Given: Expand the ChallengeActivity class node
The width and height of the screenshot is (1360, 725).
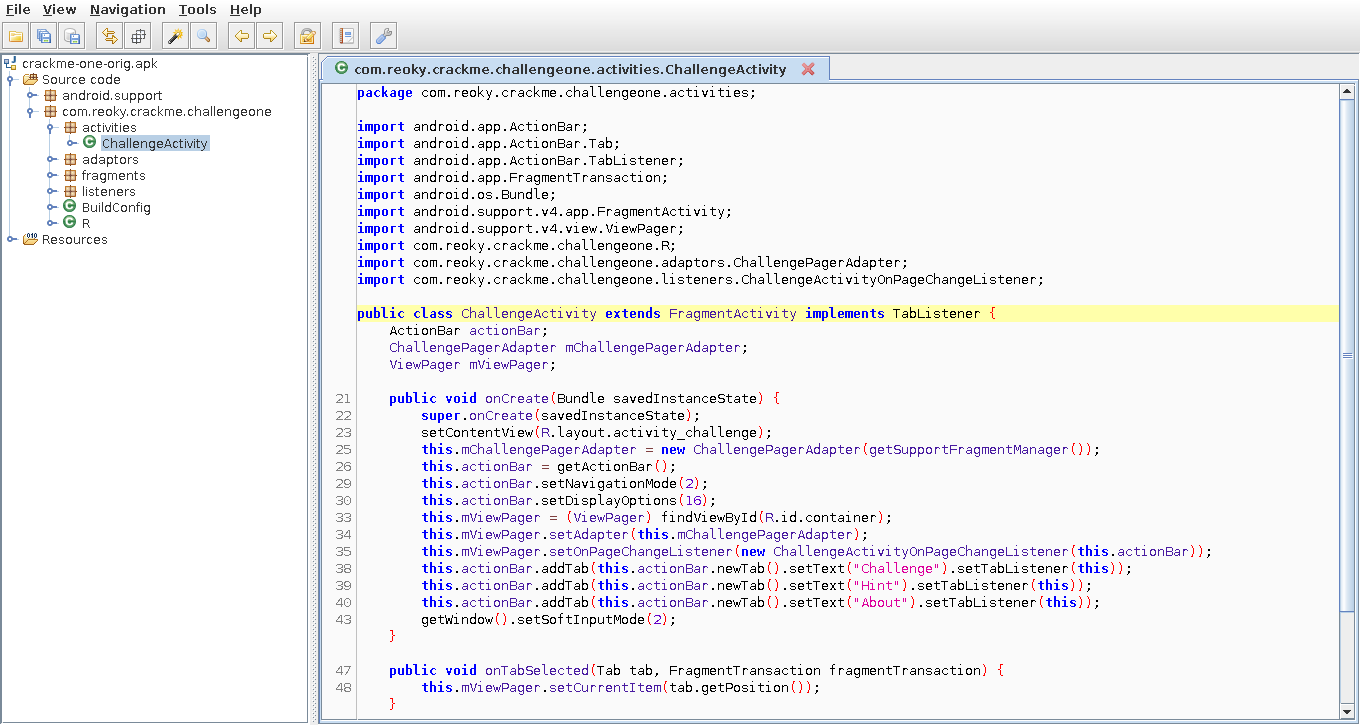Looking at the screenshot, I should [71, 144].
